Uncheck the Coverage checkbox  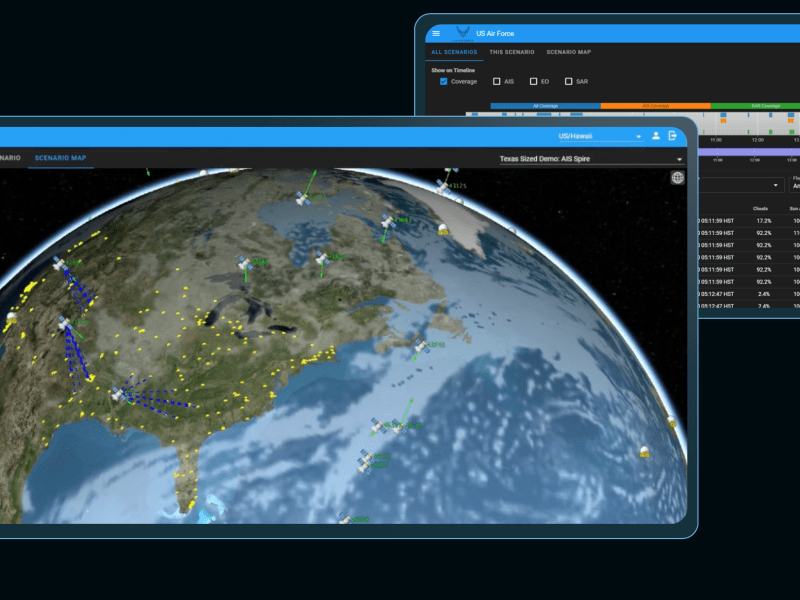pos(444,81)
